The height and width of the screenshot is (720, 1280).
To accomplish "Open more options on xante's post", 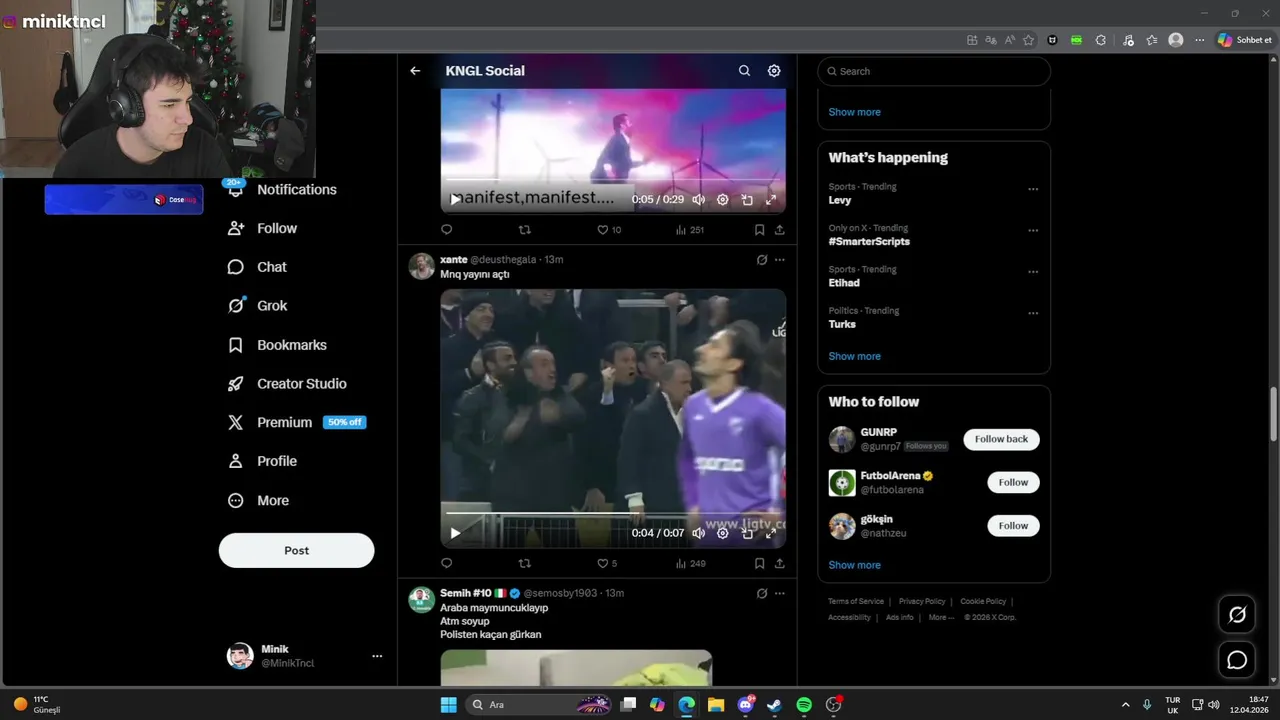I will (779, 260).
